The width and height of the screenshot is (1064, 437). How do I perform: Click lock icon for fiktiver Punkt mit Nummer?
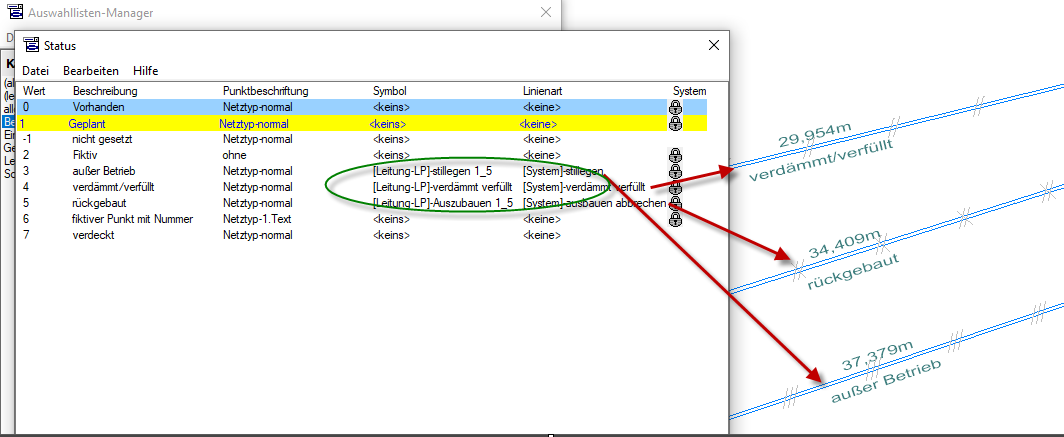click(x=675, y=219)
